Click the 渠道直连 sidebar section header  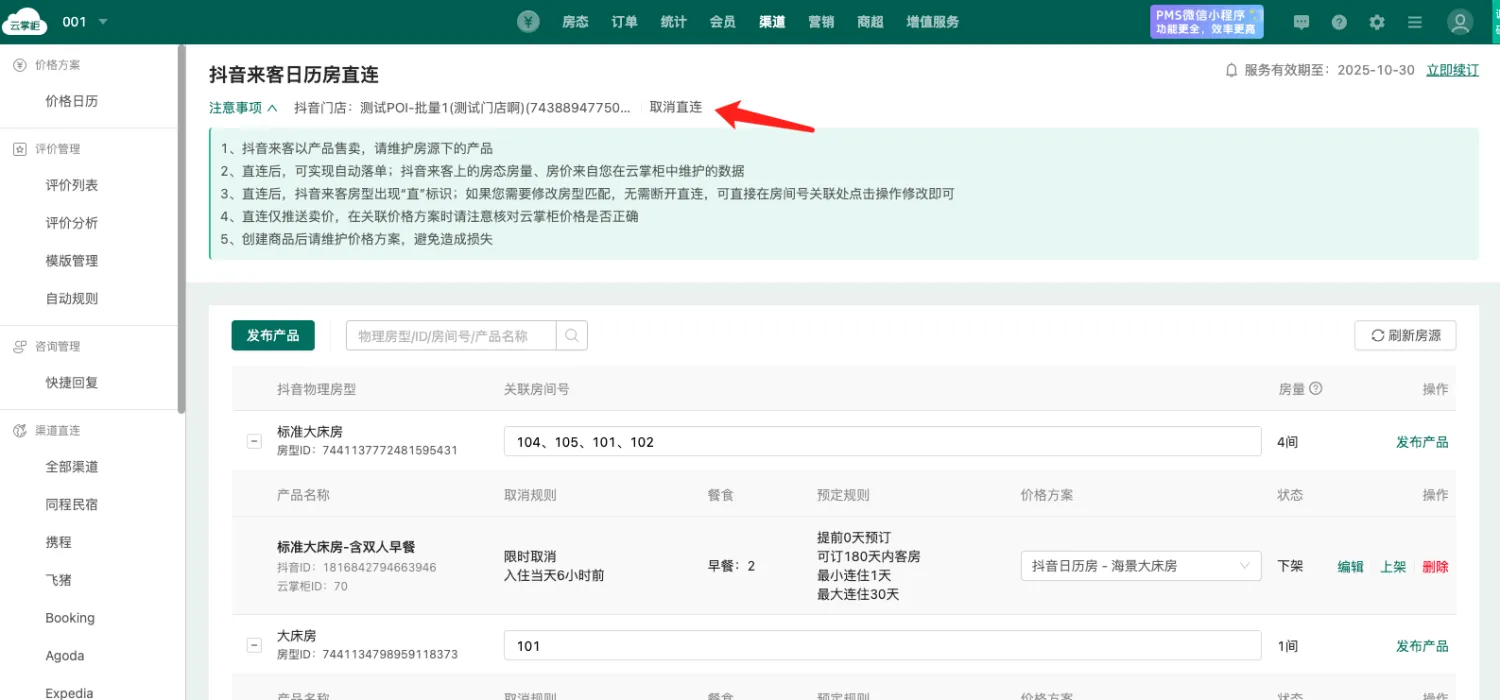pos(47,431)
